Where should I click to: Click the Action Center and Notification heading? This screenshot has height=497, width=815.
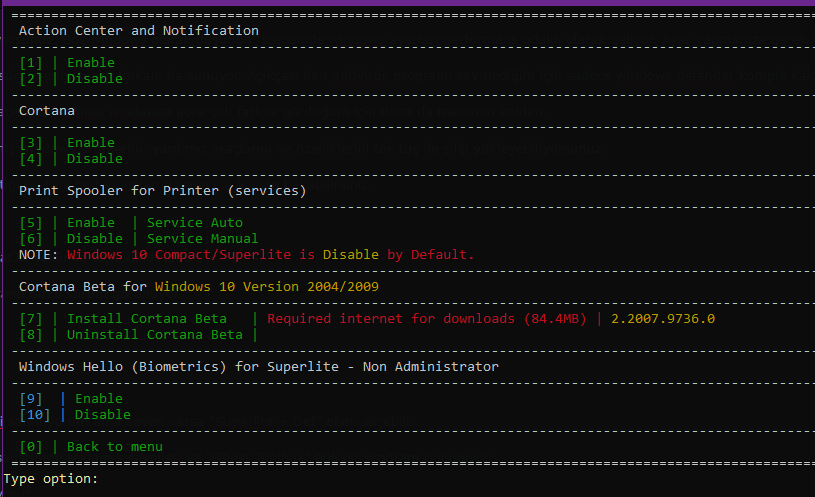[139, 31]
